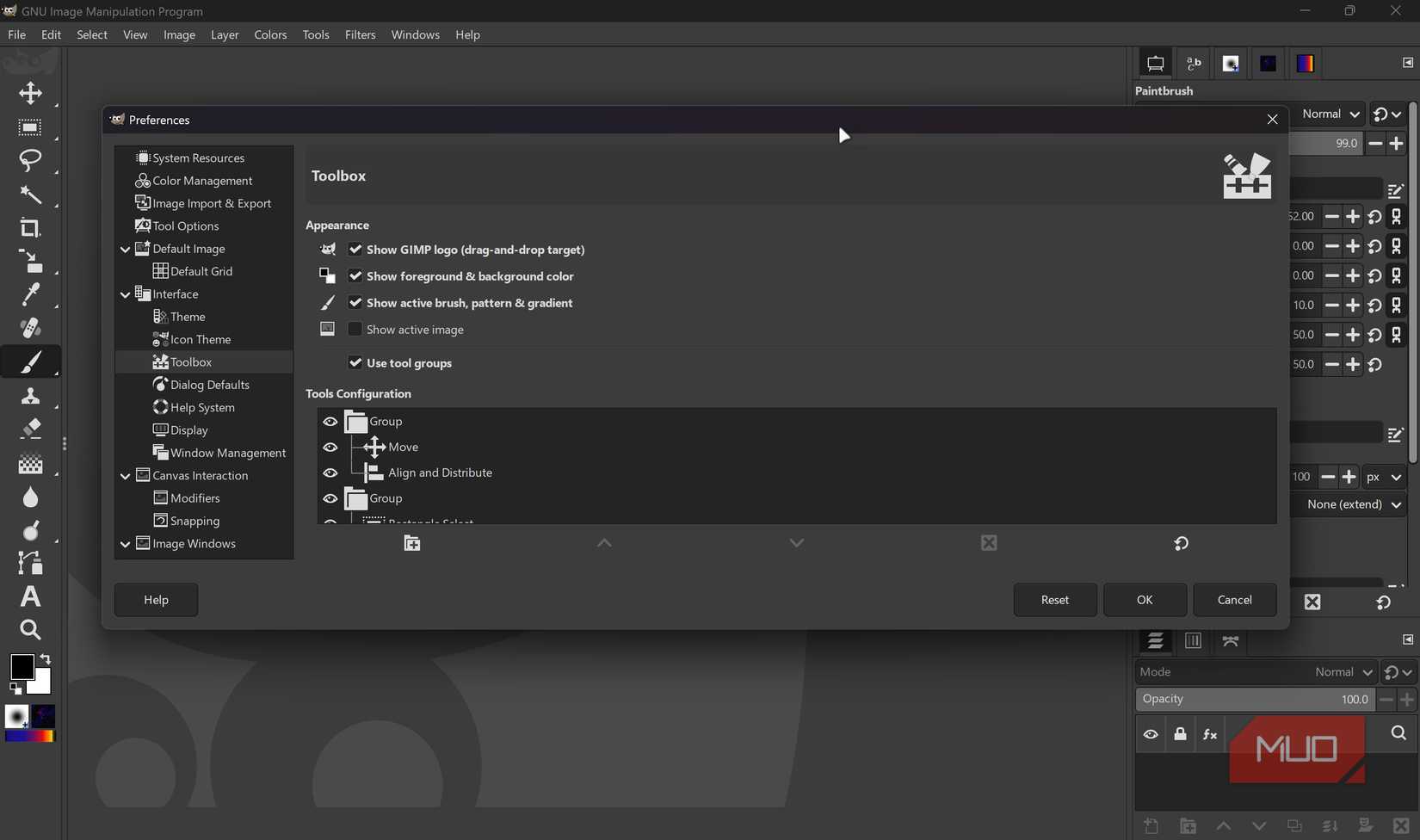Screen dimensions: 1420x840
Task: Select the Zoom tool
Action: [x=30, y=630]
